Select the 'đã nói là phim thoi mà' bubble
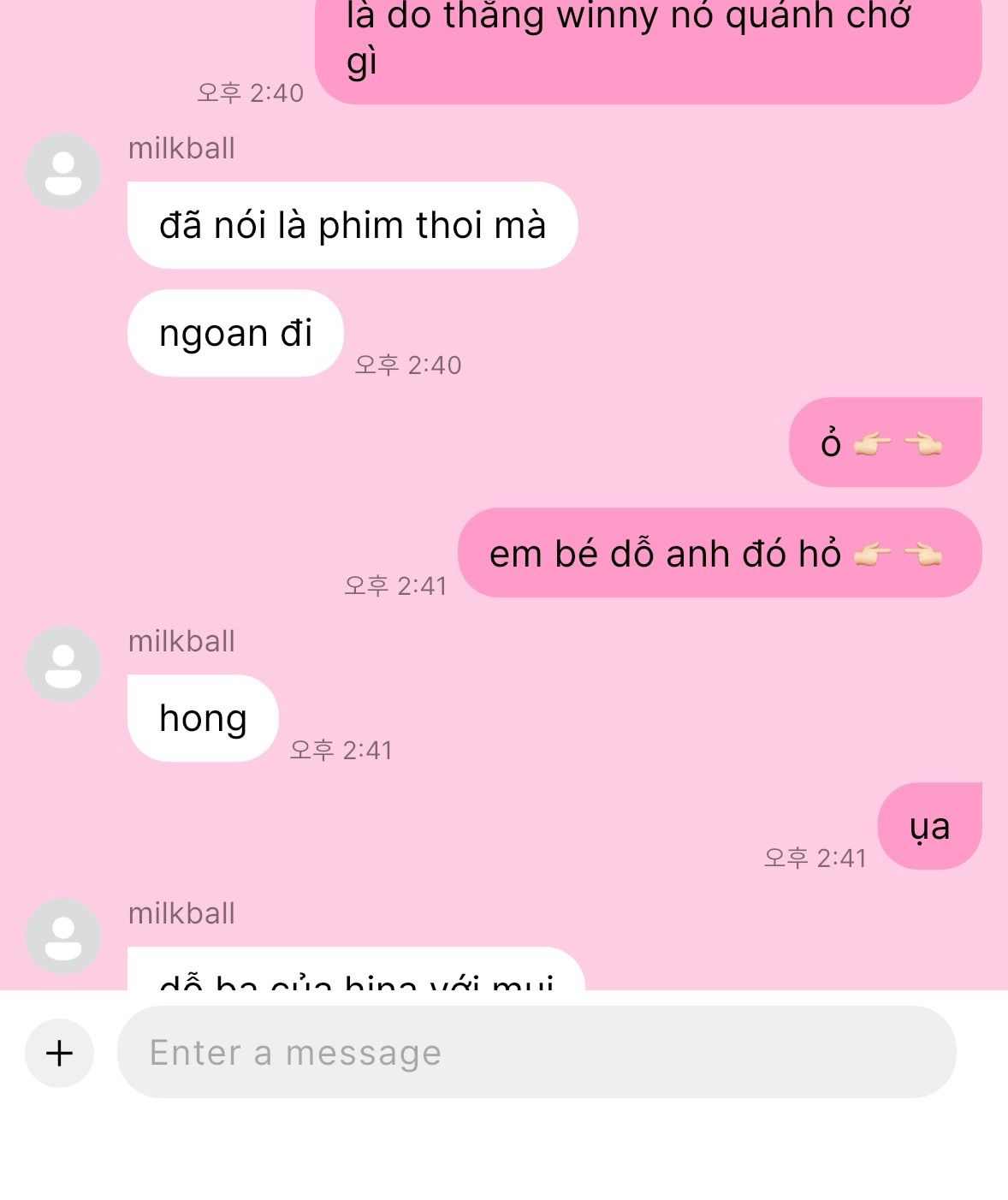The image size is (1008, 1200). point(353,225)
